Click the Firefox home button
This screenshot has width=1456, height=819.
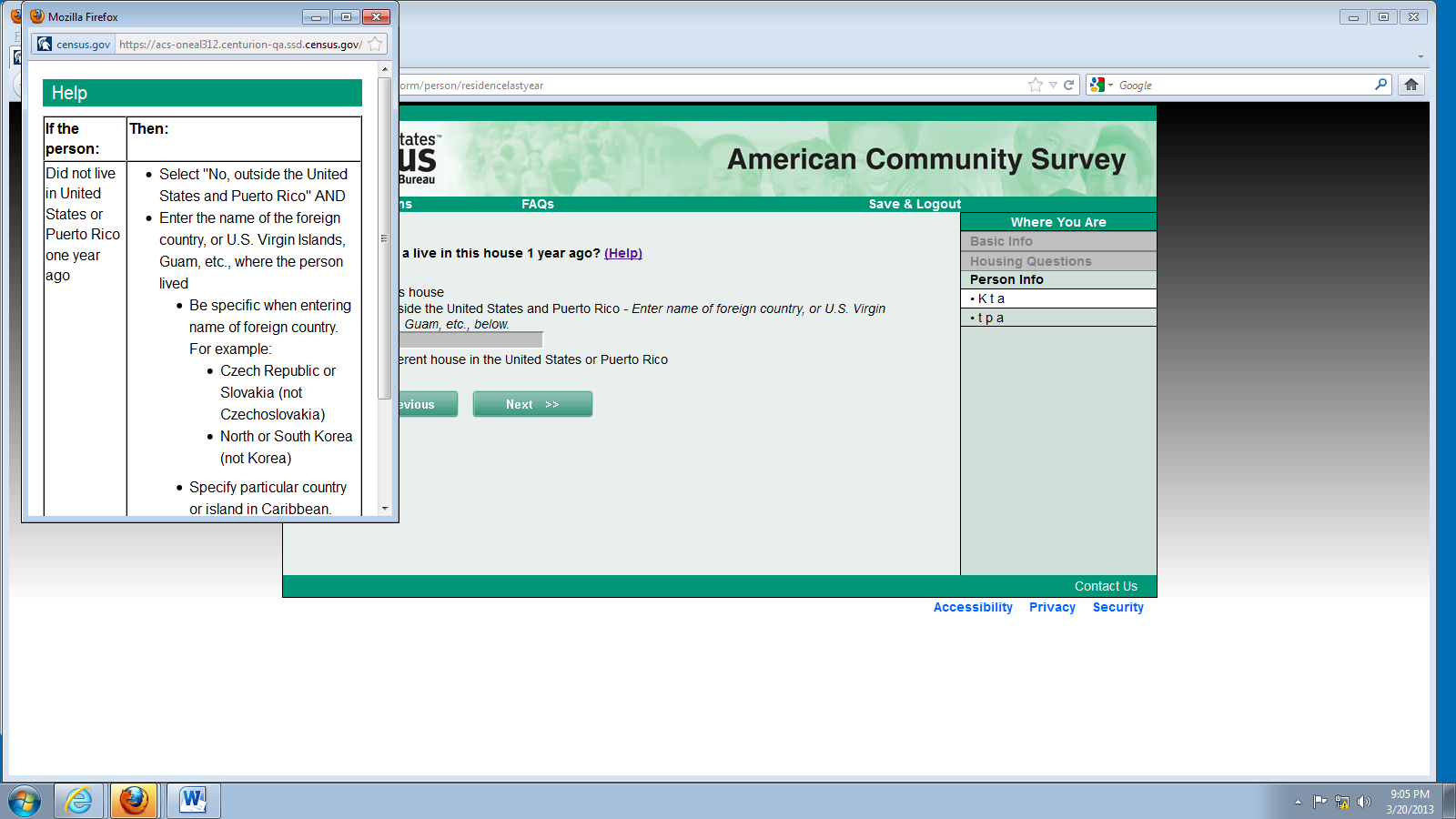pyautogui.click(x=1410, y=85)
